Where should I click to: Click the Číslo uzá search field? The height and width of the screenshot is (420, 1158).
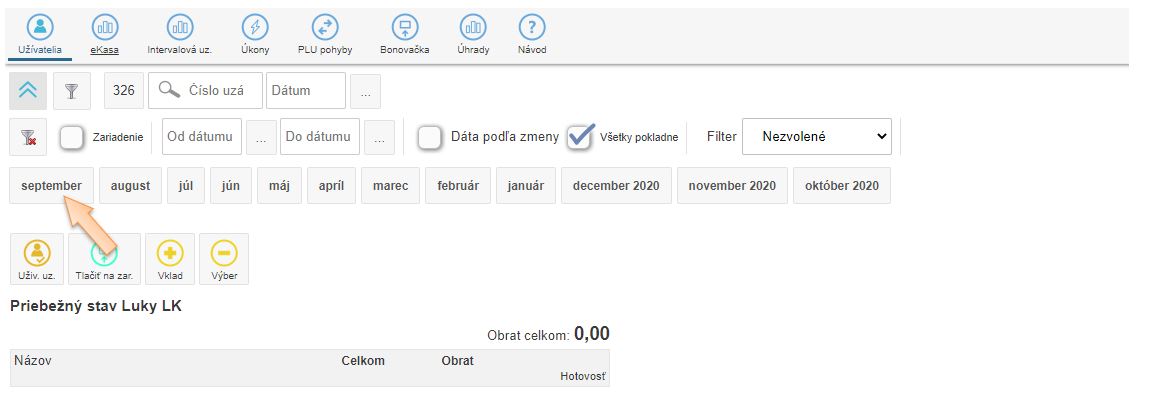click(x=206, y=90)
